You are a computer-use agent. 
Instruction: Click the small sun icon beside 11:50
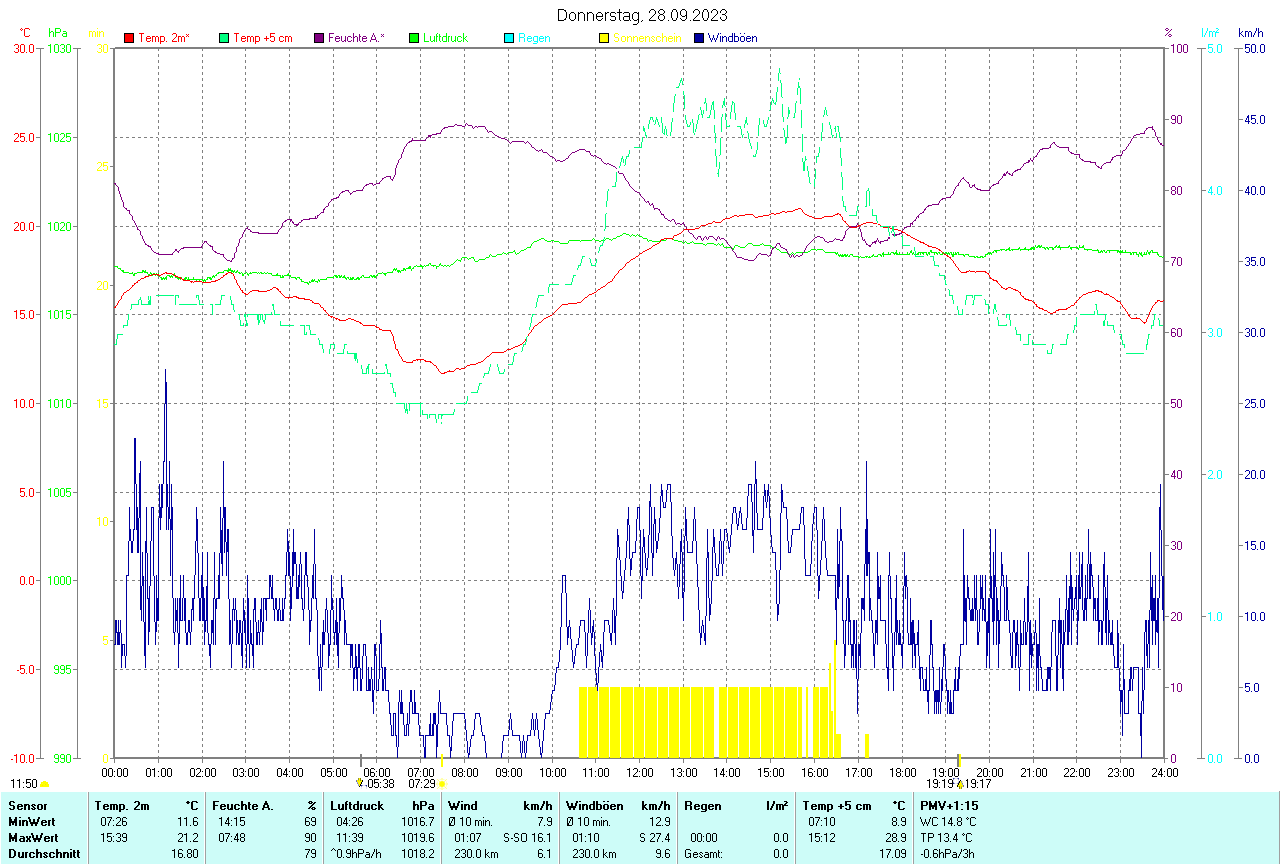tap(44, 785)
